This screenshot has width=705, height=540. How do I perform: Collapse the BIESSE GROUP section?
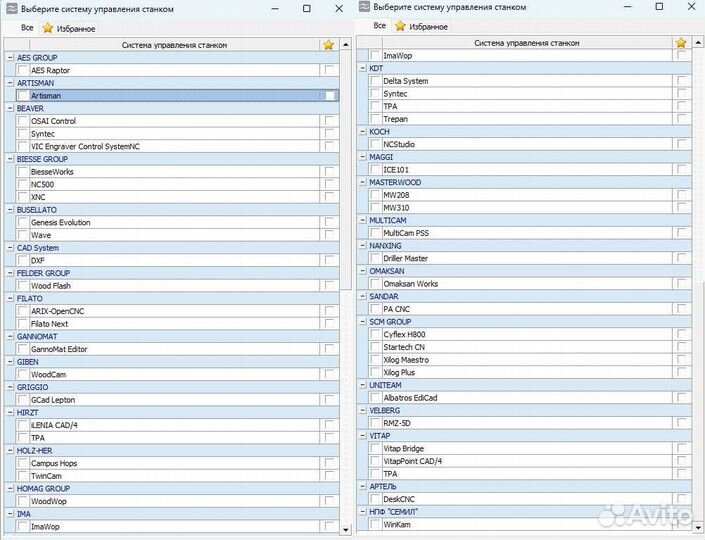click(x=10, y=159)
